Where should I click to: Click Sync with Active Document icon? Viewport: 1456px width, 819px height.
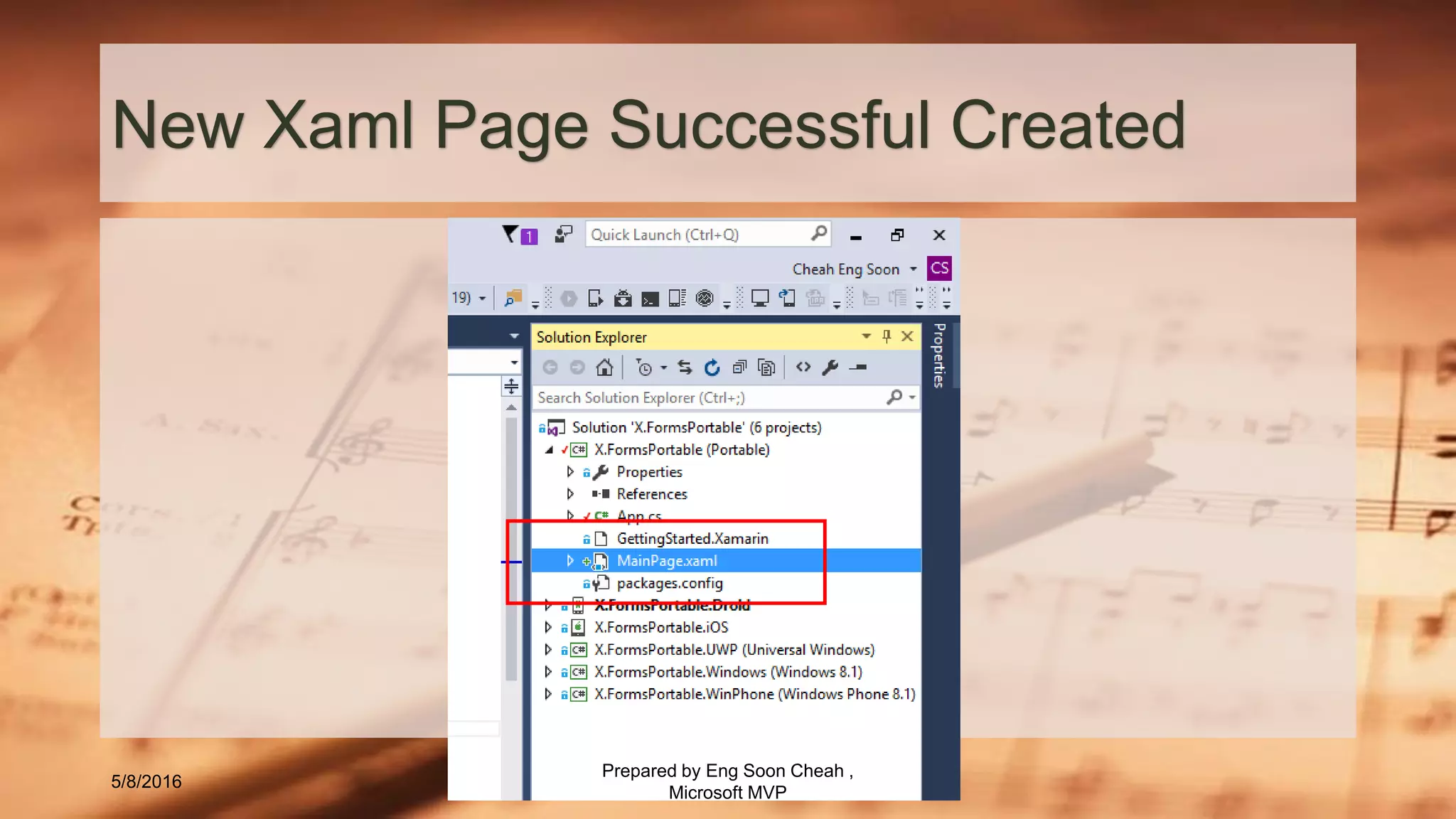tap(685, 368)
